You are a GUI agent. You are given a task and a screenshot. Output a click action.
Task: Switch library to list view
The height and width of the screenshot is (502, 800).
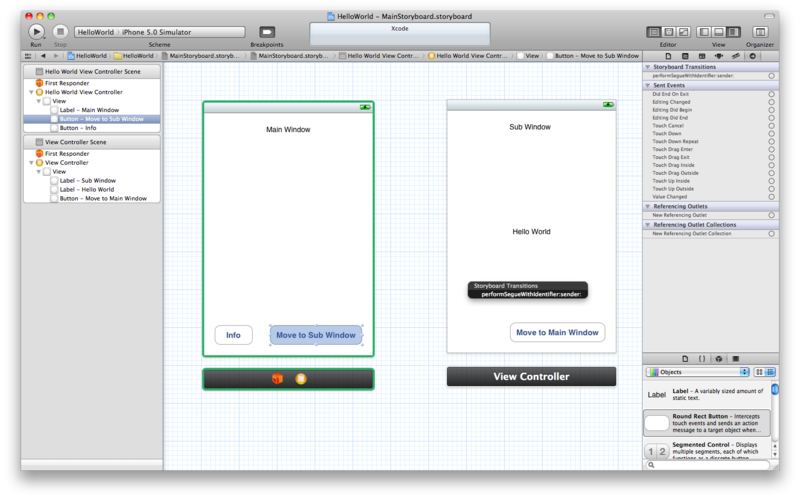pos(770,372)
